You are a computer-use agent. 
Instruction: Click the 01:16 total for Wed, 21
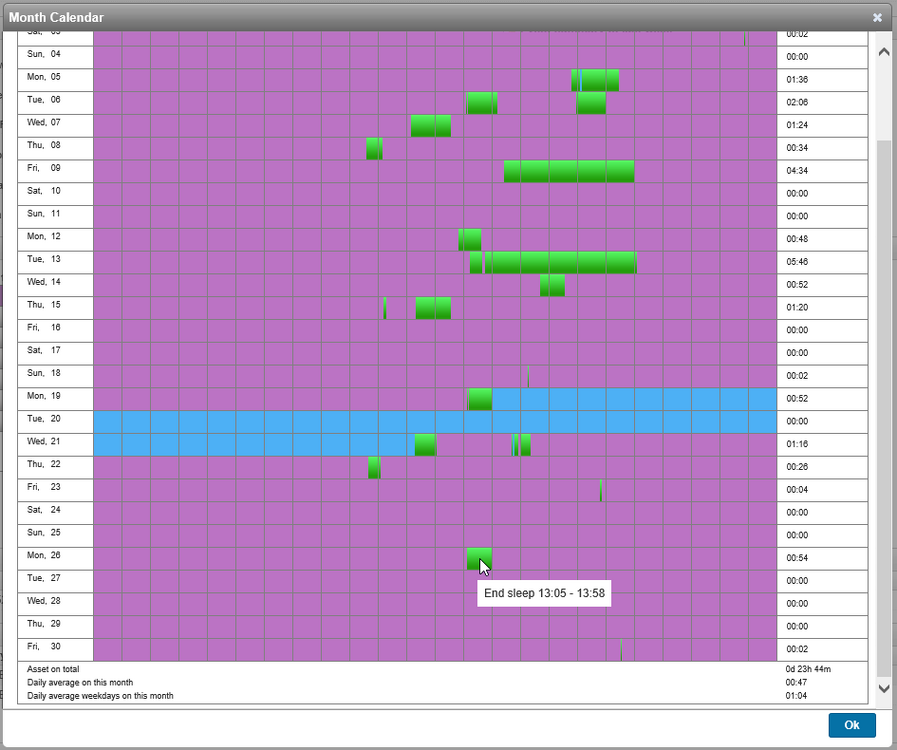(x=797, y=445)
